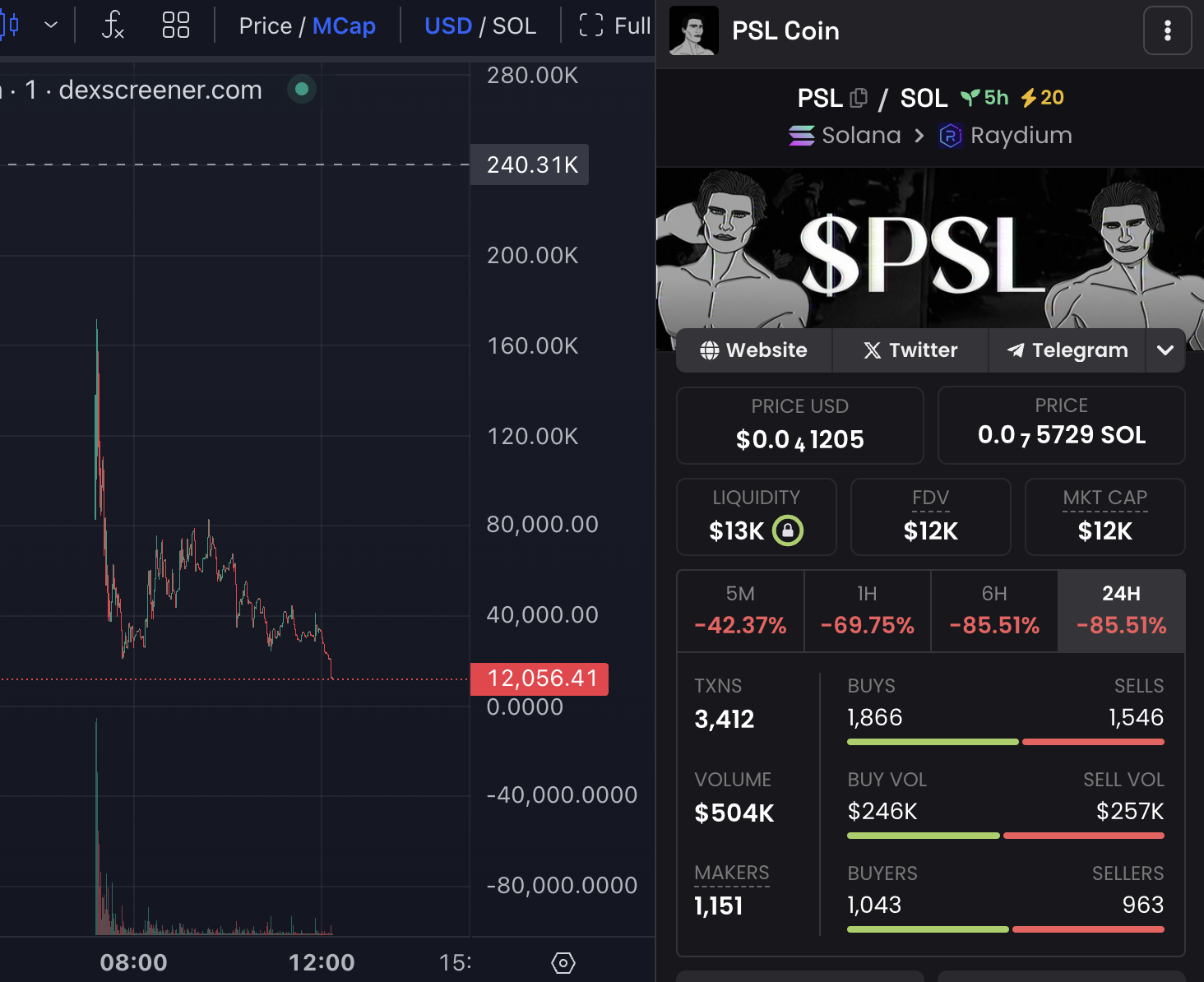Click the globe icon on Website button

click(x=710, y=350)
